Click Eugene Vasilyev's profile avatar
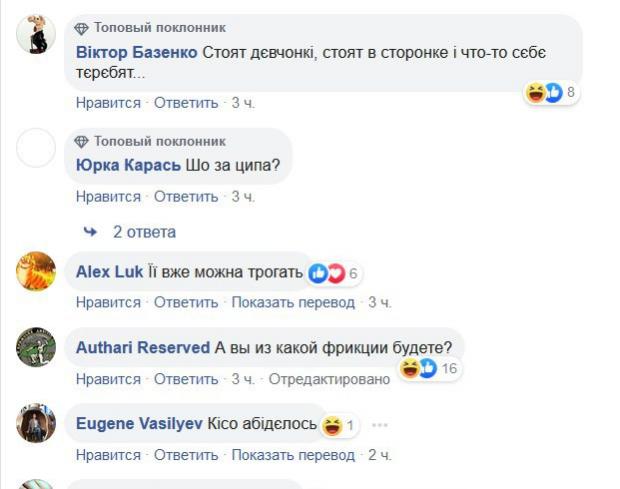The image size is (620, 489). tap(37, 423)
